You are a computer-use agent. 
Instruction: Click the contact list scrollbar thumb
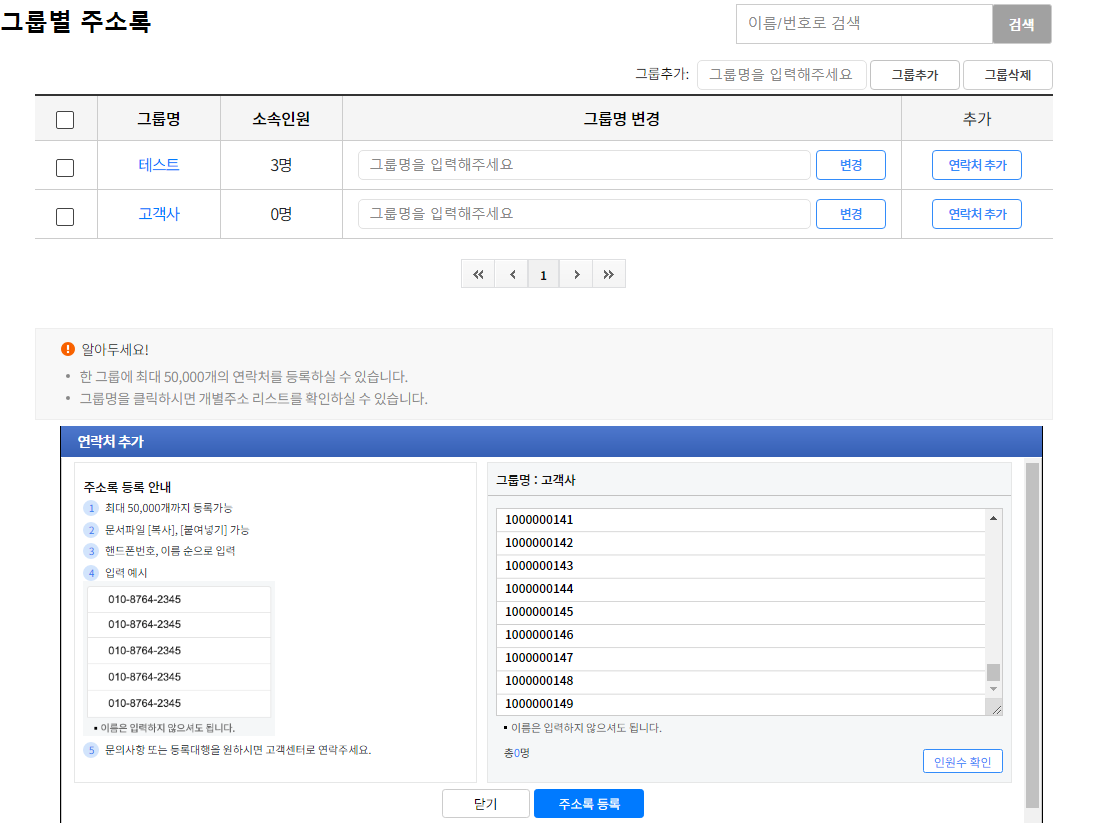click(993, 672)
